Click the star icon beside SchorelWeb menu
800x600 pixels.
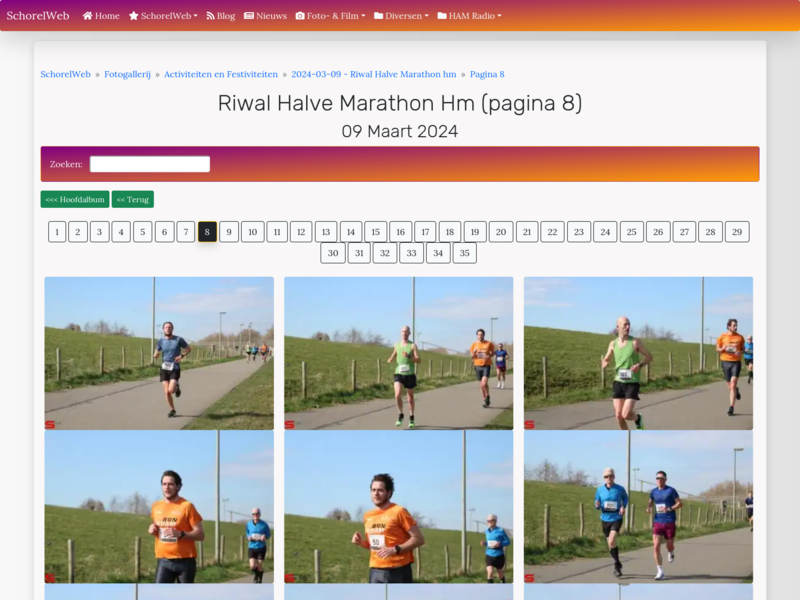134,16
